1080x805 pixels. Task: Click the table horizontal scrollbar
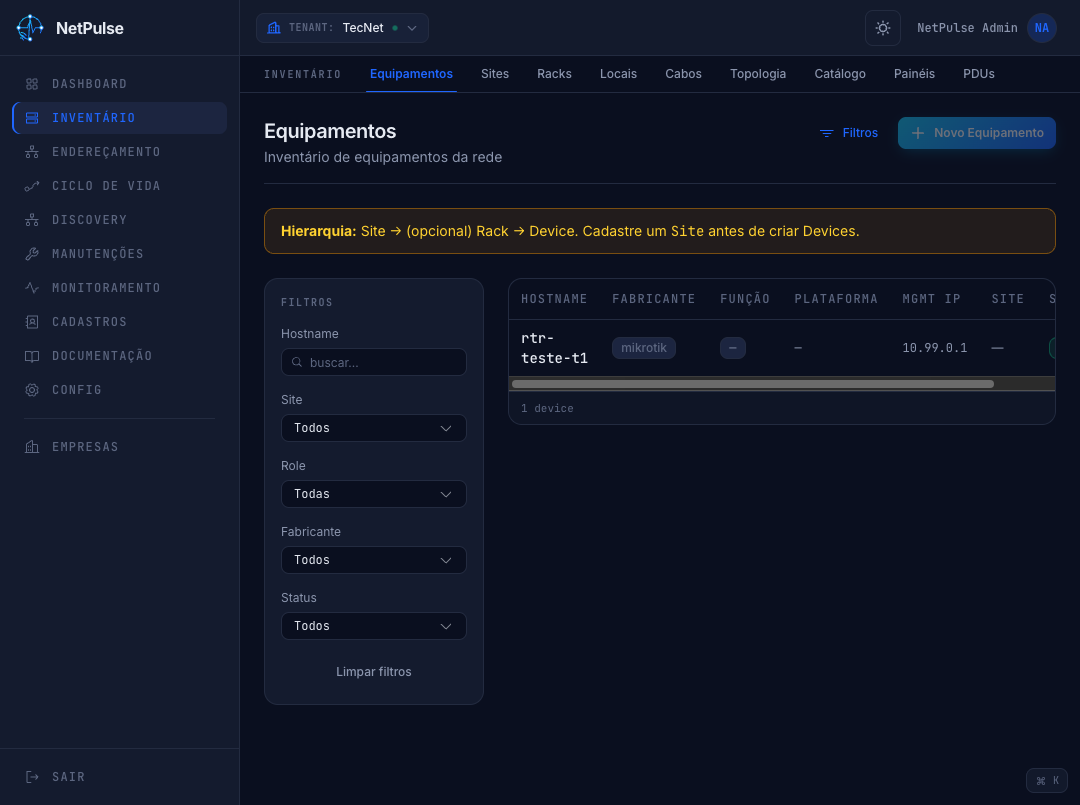tap(753, 384)
